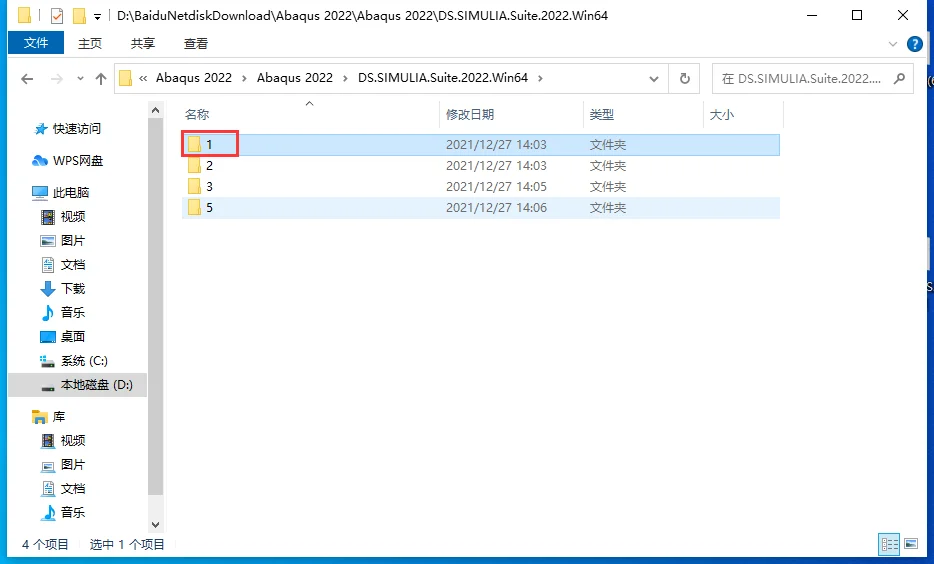Select 库 in navigation pane

[x=58, y=416]
